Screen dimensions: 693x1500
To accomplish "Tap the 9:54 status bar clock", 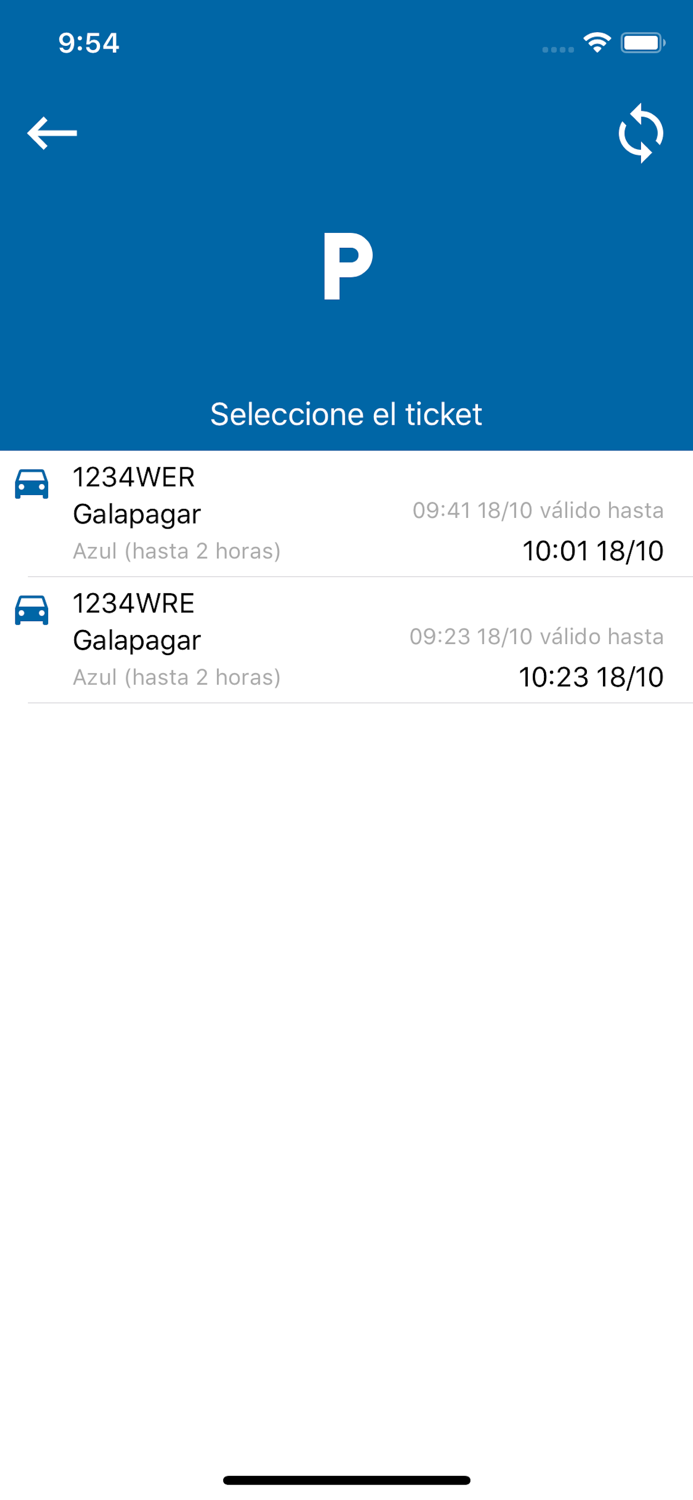I will coord(89,43).
